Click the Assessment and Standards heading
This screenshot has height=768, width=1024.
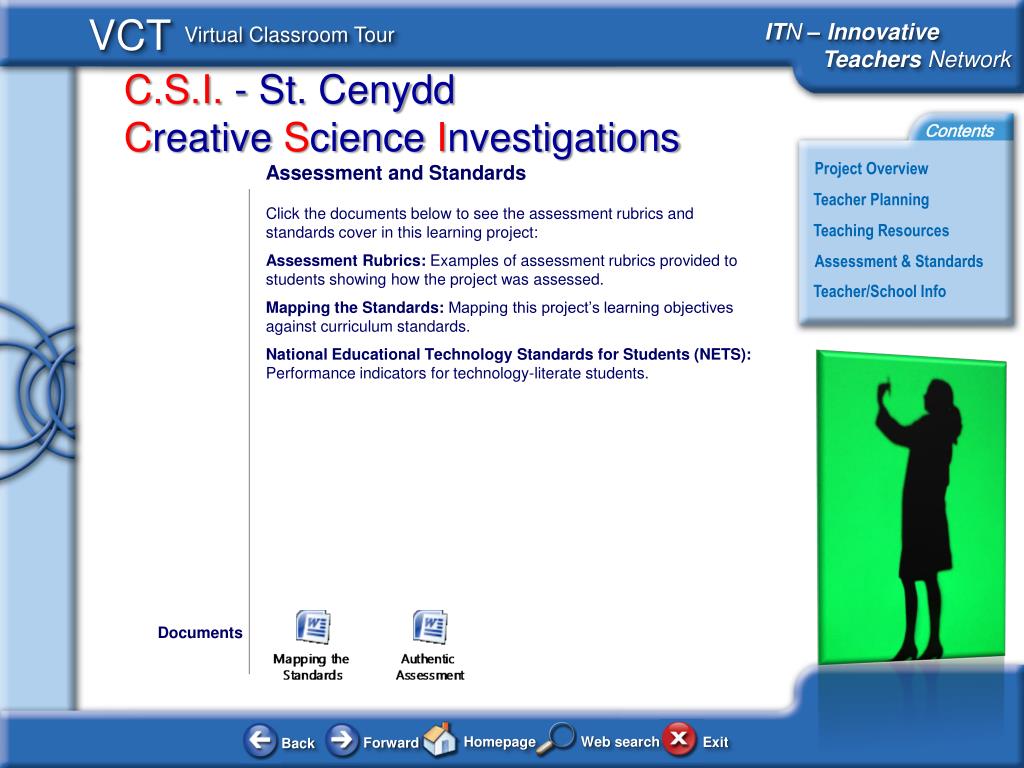point(396,173)
